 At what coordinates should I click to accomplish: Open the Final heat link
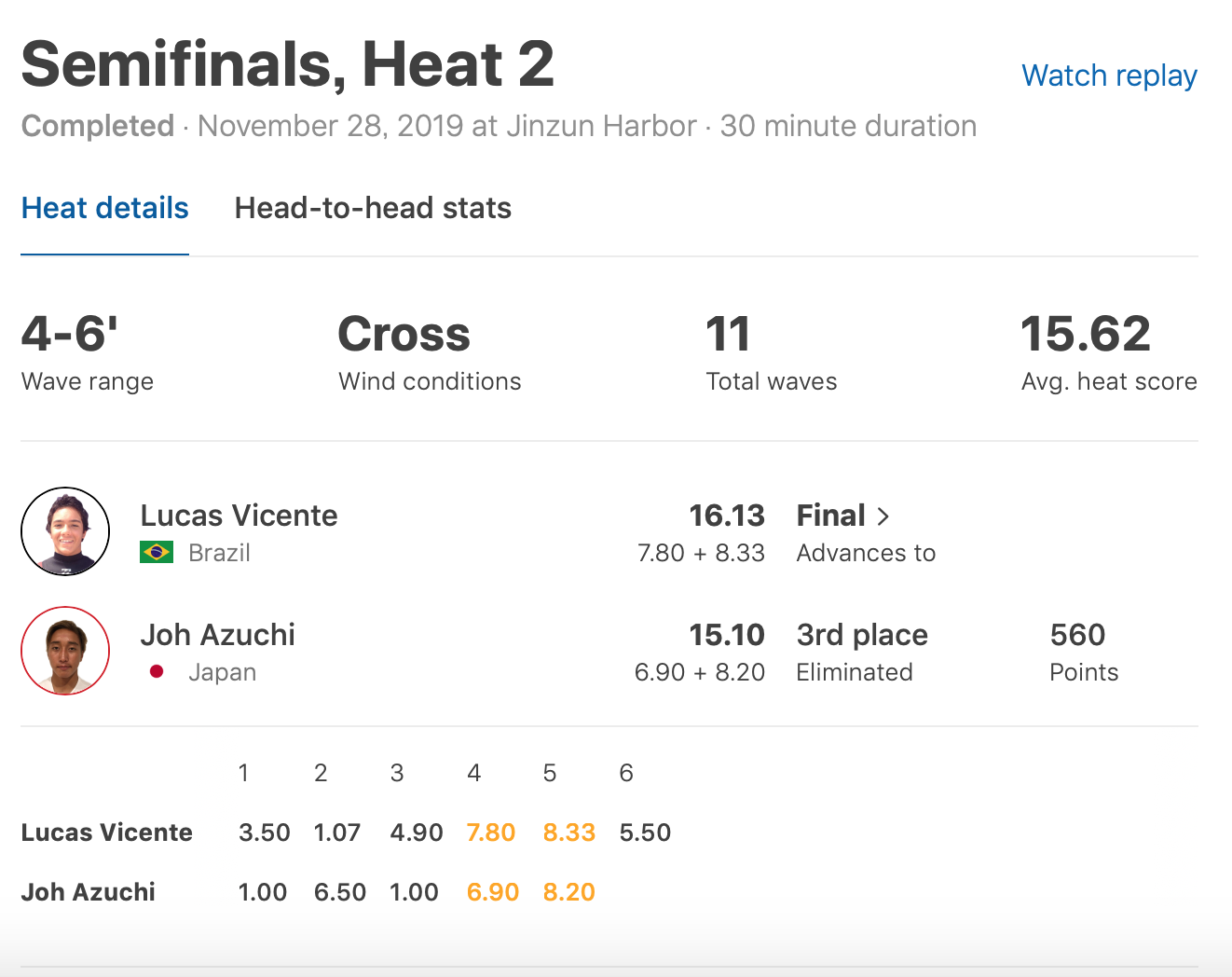(831, 516)
